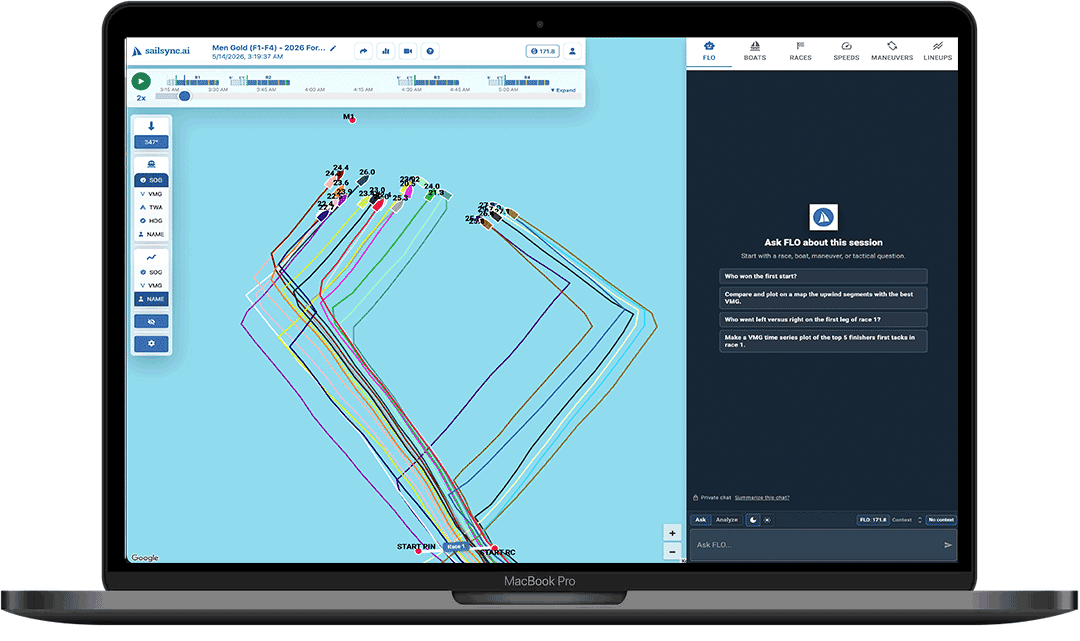Screen dimensions: 1080x641
Task: Click the FLO sailboat avatar icon
Action: [x=823, y=218]
